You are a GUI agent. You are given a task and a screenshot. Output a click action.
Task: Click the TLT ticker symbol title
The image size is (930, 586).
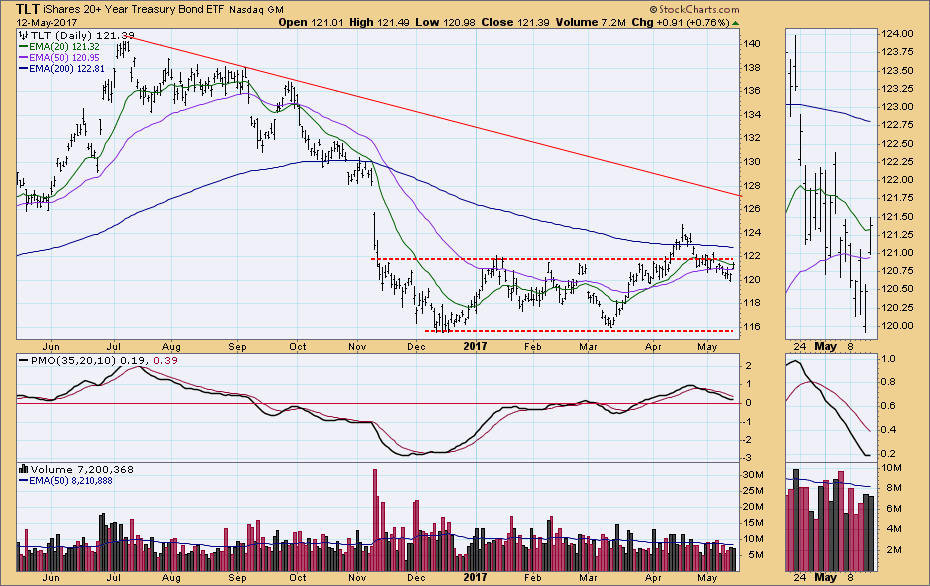point(28,9)
